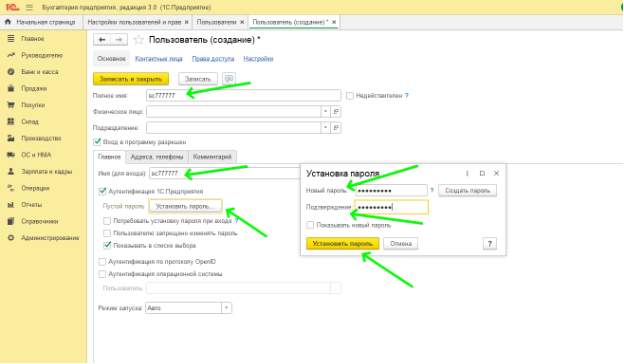Check Показывать новый пароль option
The height and width of the screenshot is (364, 624).
click(x=310, y=225)
